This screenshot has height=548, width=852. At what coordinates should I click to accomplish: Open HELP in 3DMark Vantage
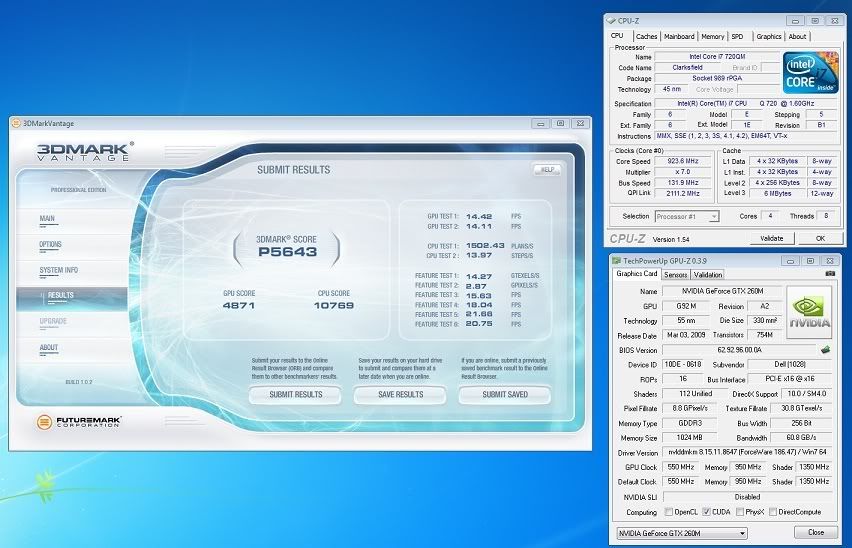click(x=547, y=169)
